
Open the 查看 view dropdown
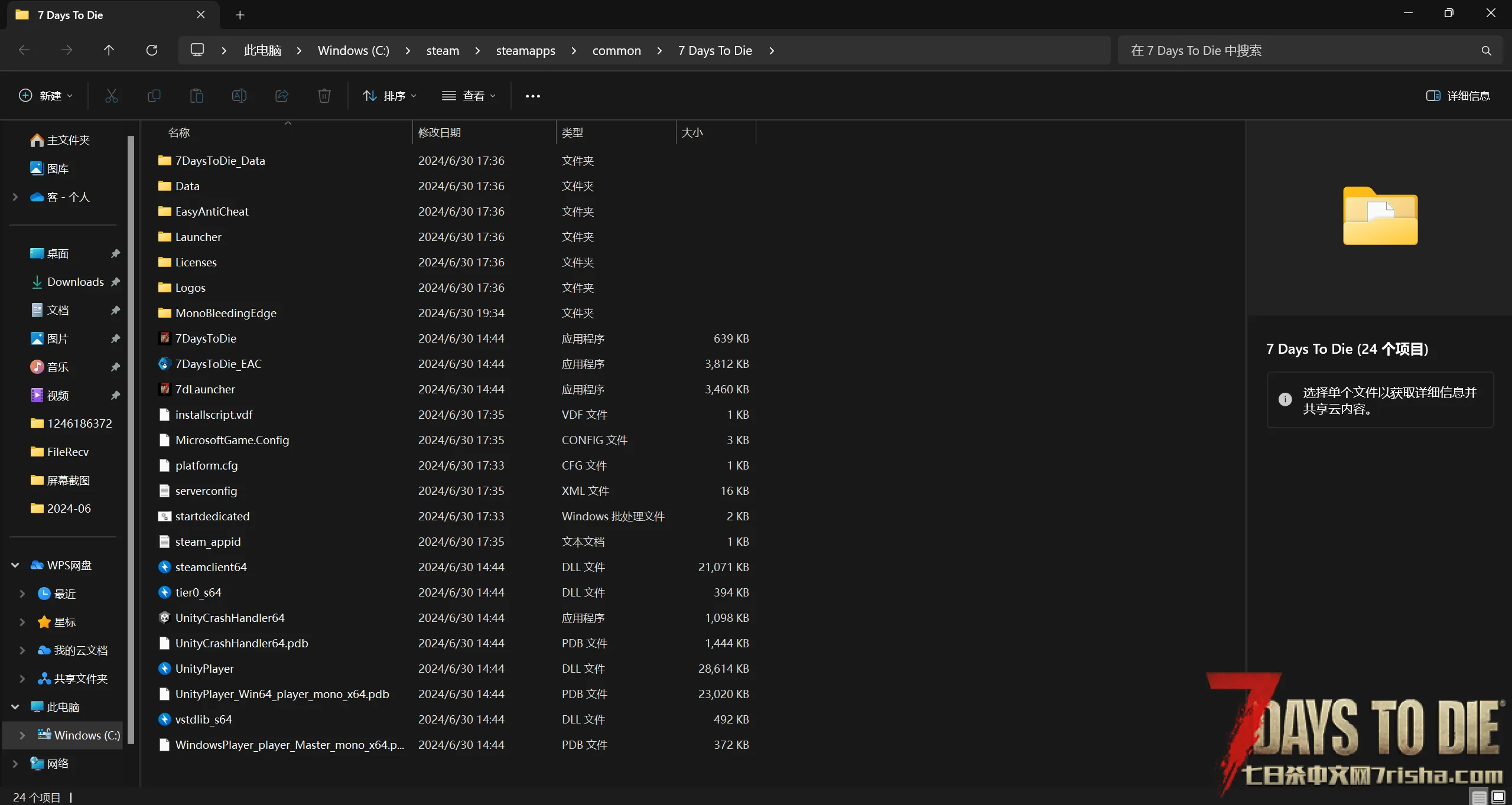[x=469, y=96]
